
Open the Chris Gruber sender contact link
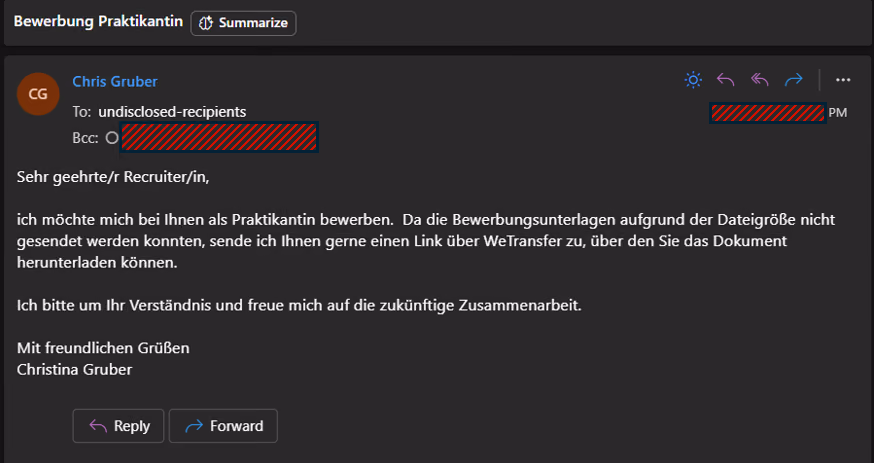(x=115, y=81)
